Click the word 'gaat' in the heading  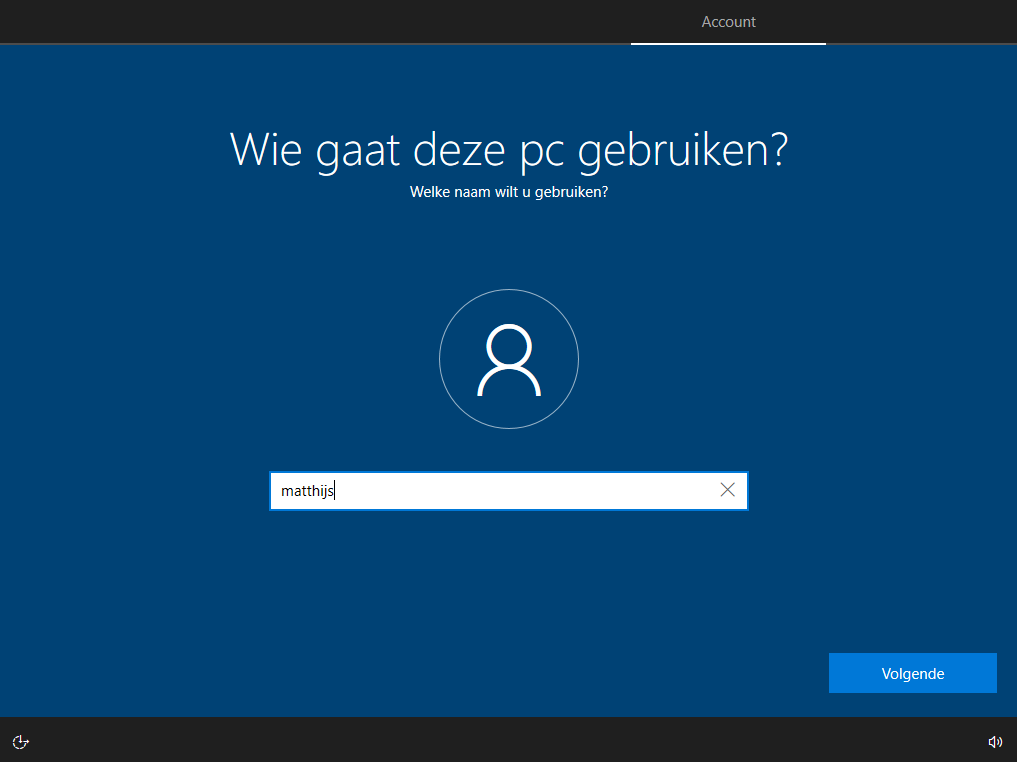click(x=354, y=150)
